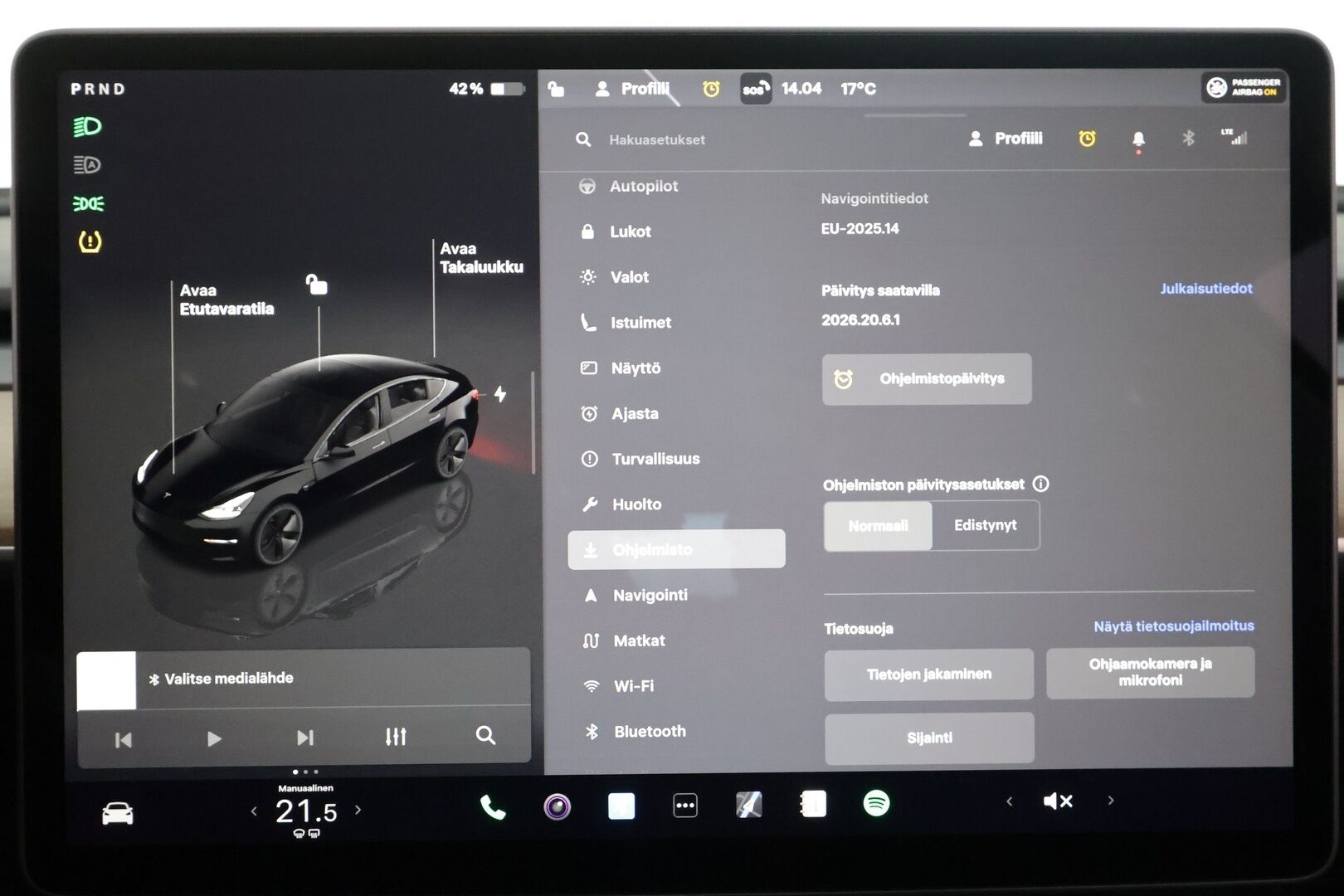
Task: Open Profiili in the settings header
Action: [x=1005, y=139]
